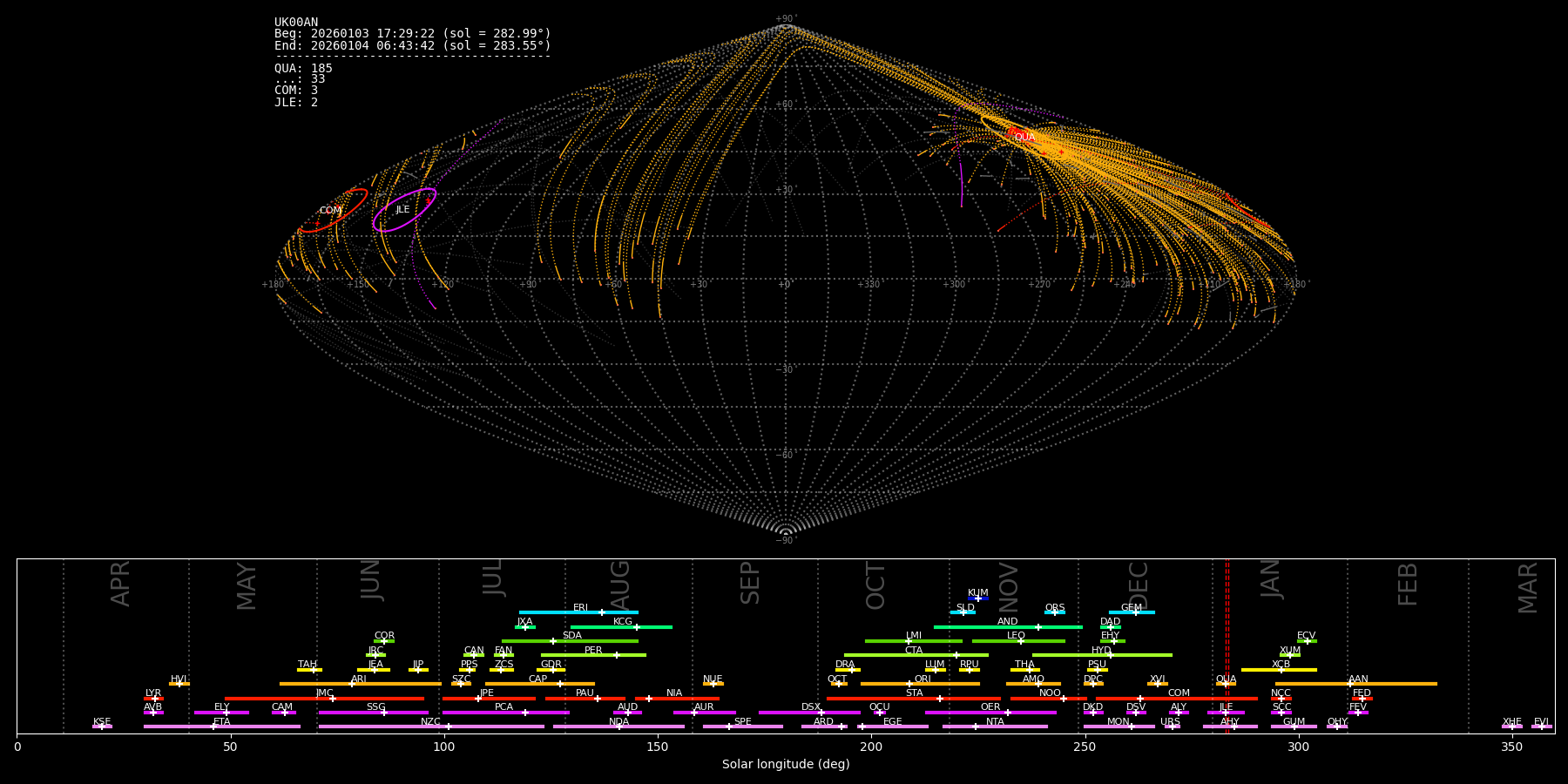This screenshot has width=1568, height=784.
Task: Select the URS shower bar in timeline
Action: coord(1171,727)
